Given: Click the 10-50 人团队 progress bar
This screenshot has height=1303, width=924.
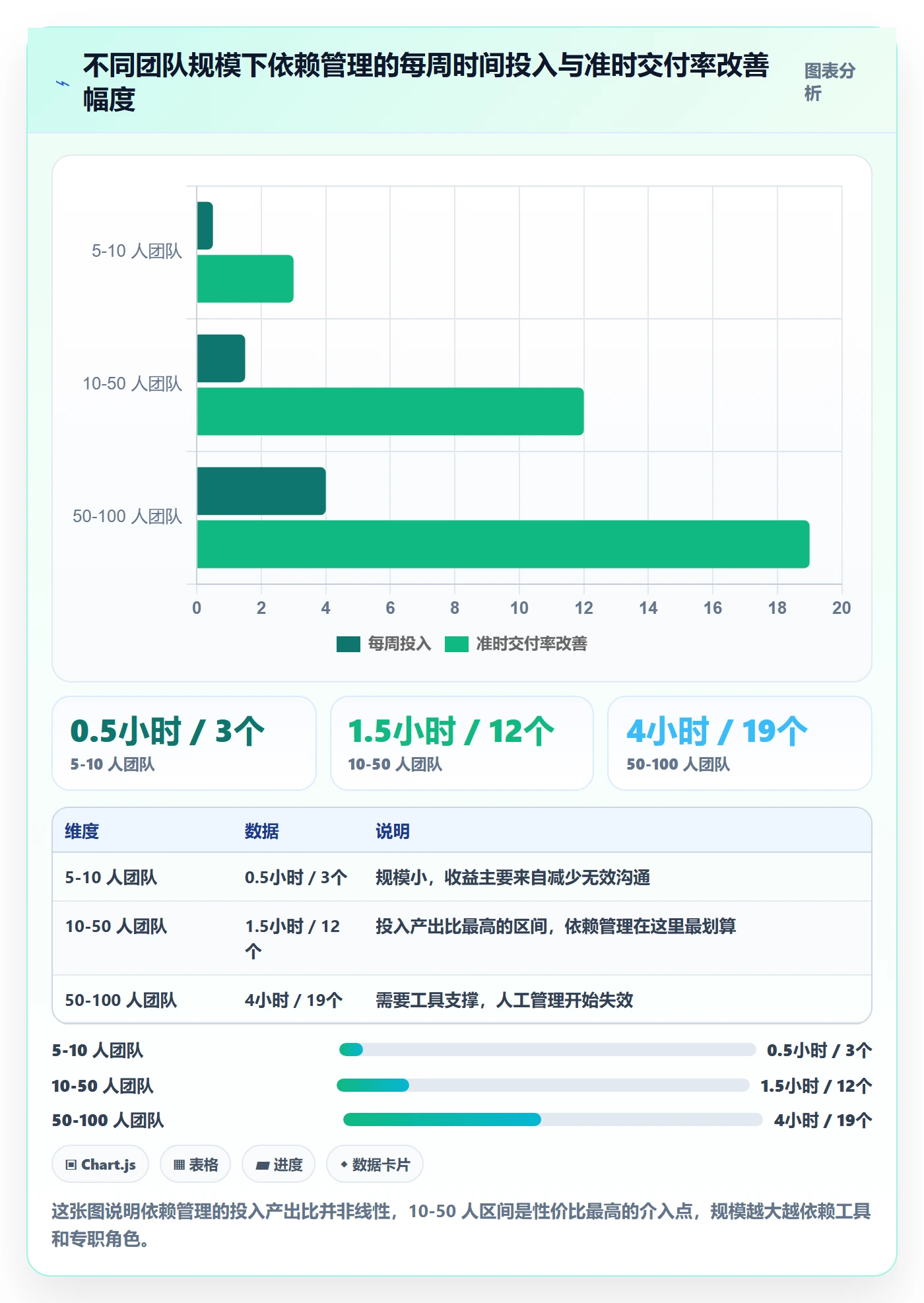Looking at the screenshot, I should [x=543, y=1085].
